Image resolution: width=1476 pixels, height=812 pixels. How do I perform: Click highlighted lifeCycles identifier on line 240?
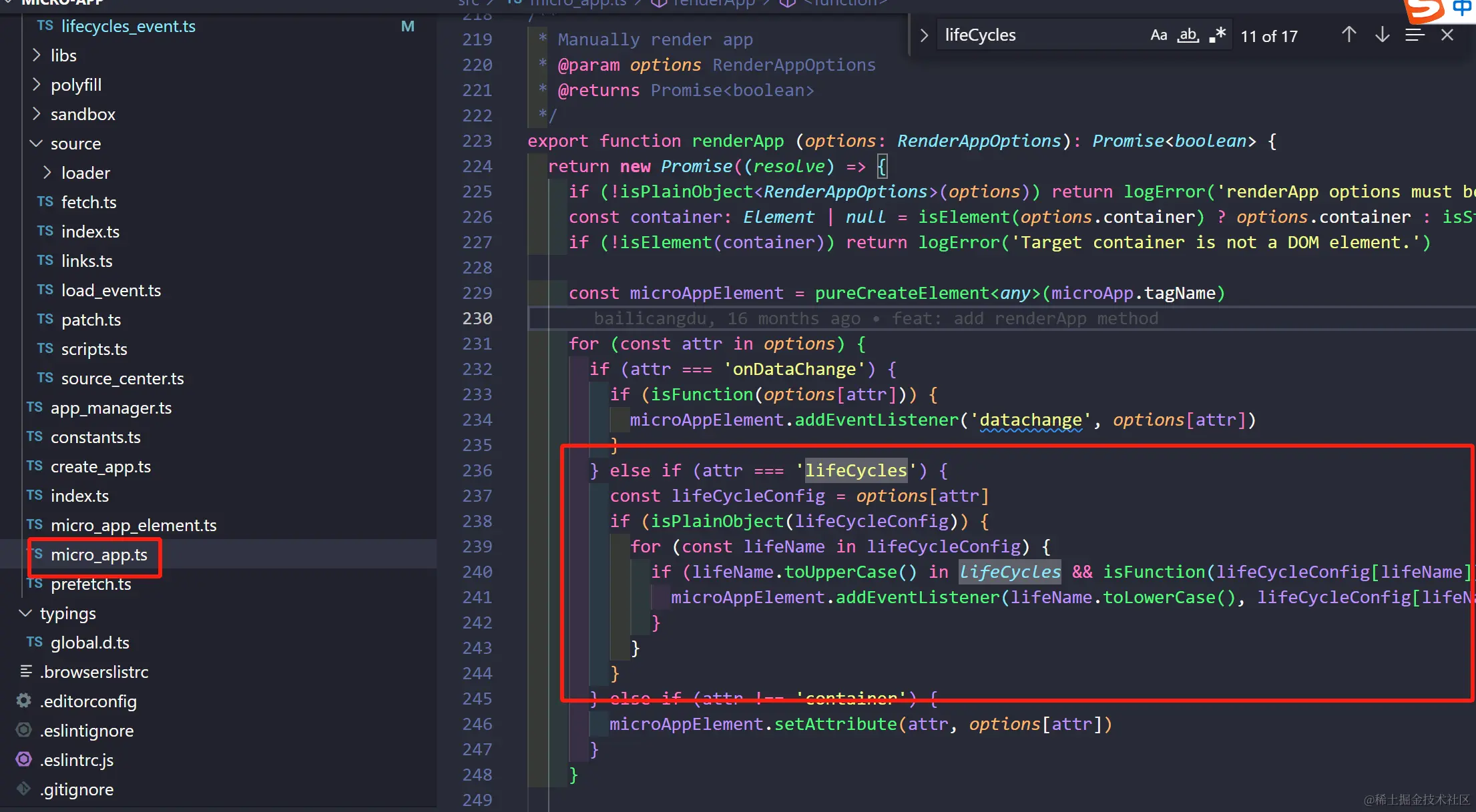1010,572
